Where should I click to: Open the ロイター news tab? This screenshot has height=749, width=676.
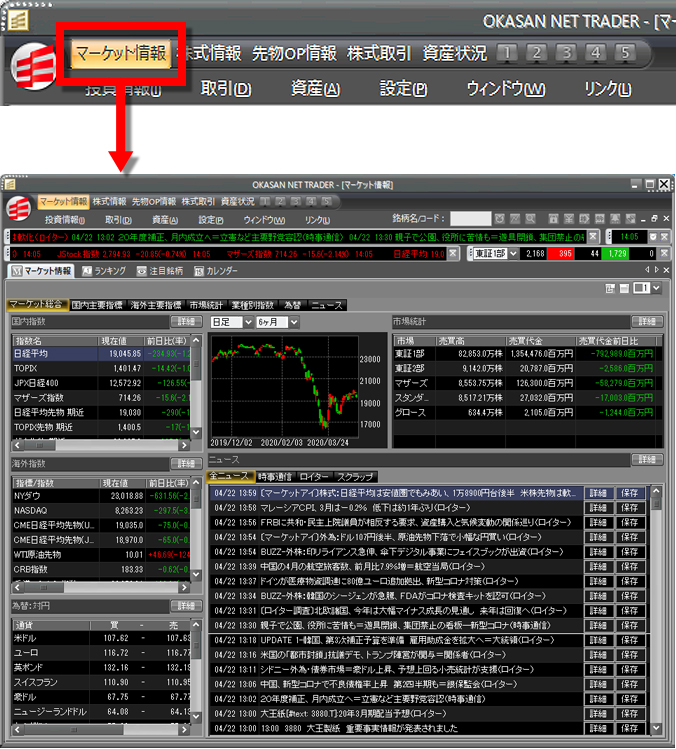313,477
